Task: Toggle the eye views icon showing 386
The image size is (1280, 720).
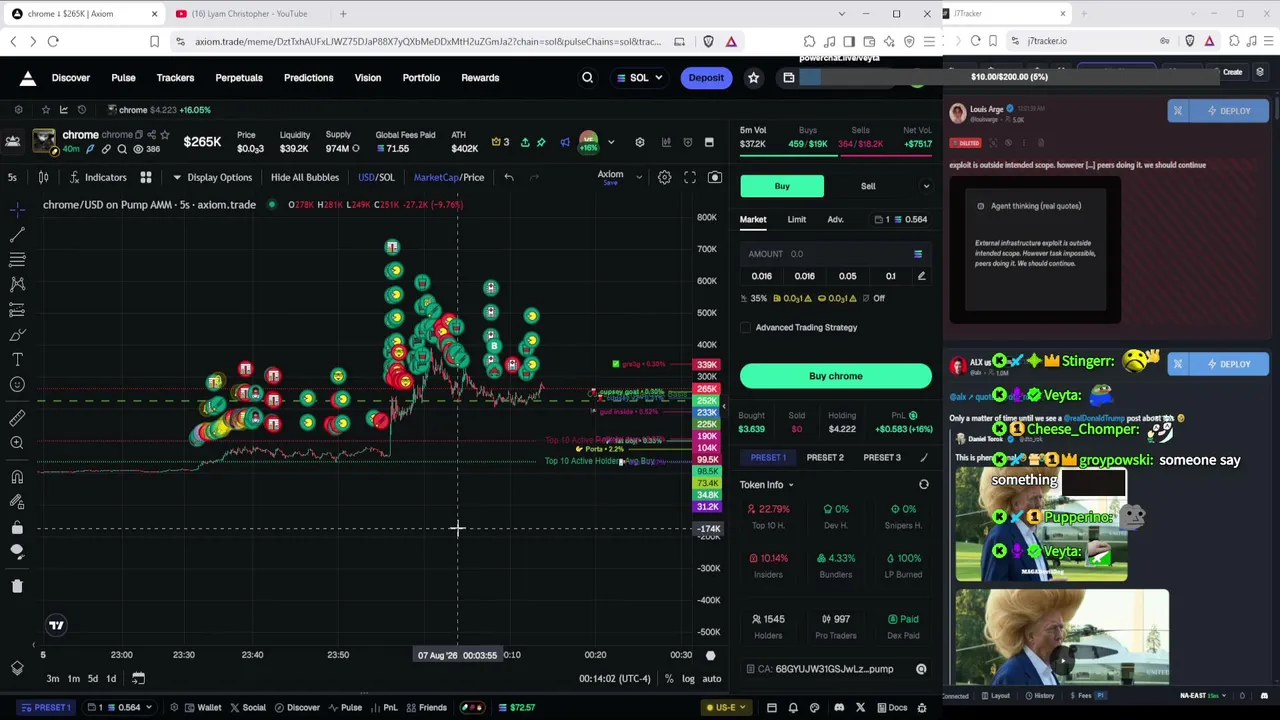Action: [139, 149]
